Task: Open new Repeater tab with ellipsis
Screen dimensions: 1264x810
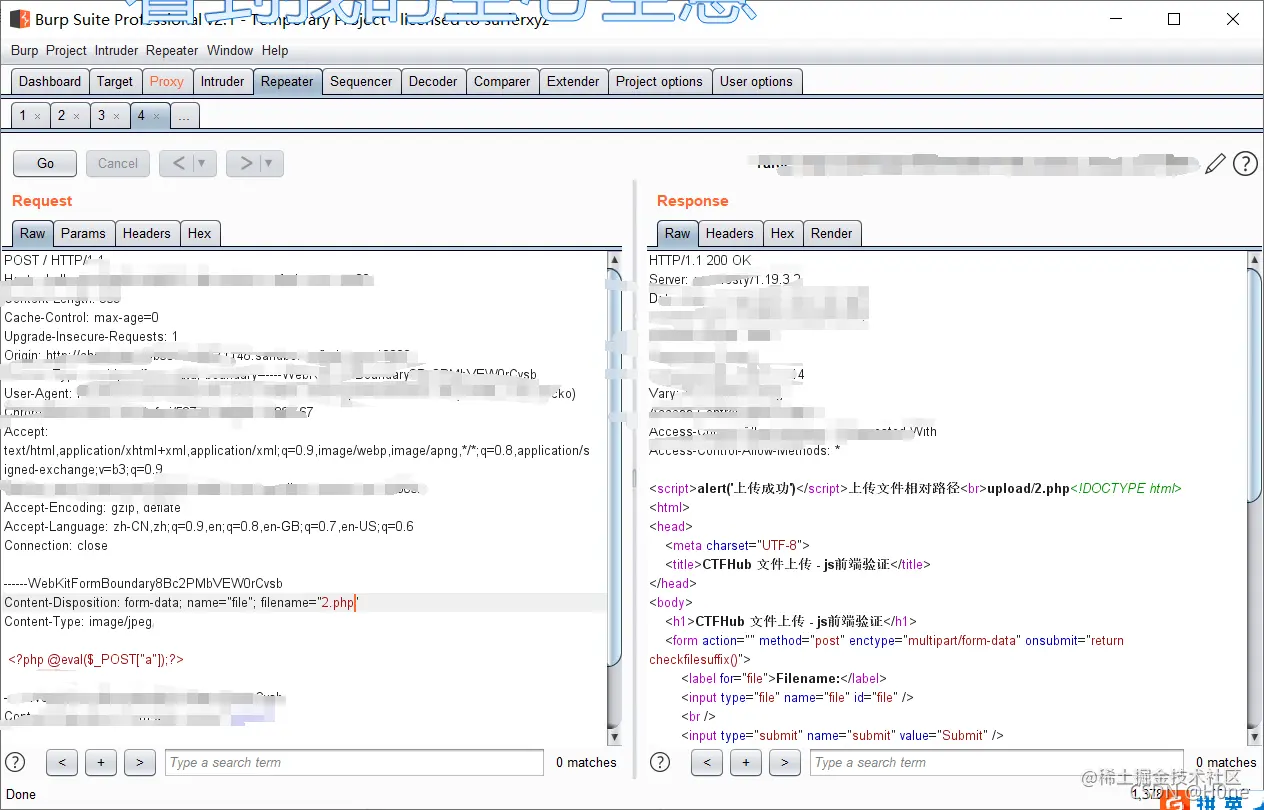Action: click(183, 116)
